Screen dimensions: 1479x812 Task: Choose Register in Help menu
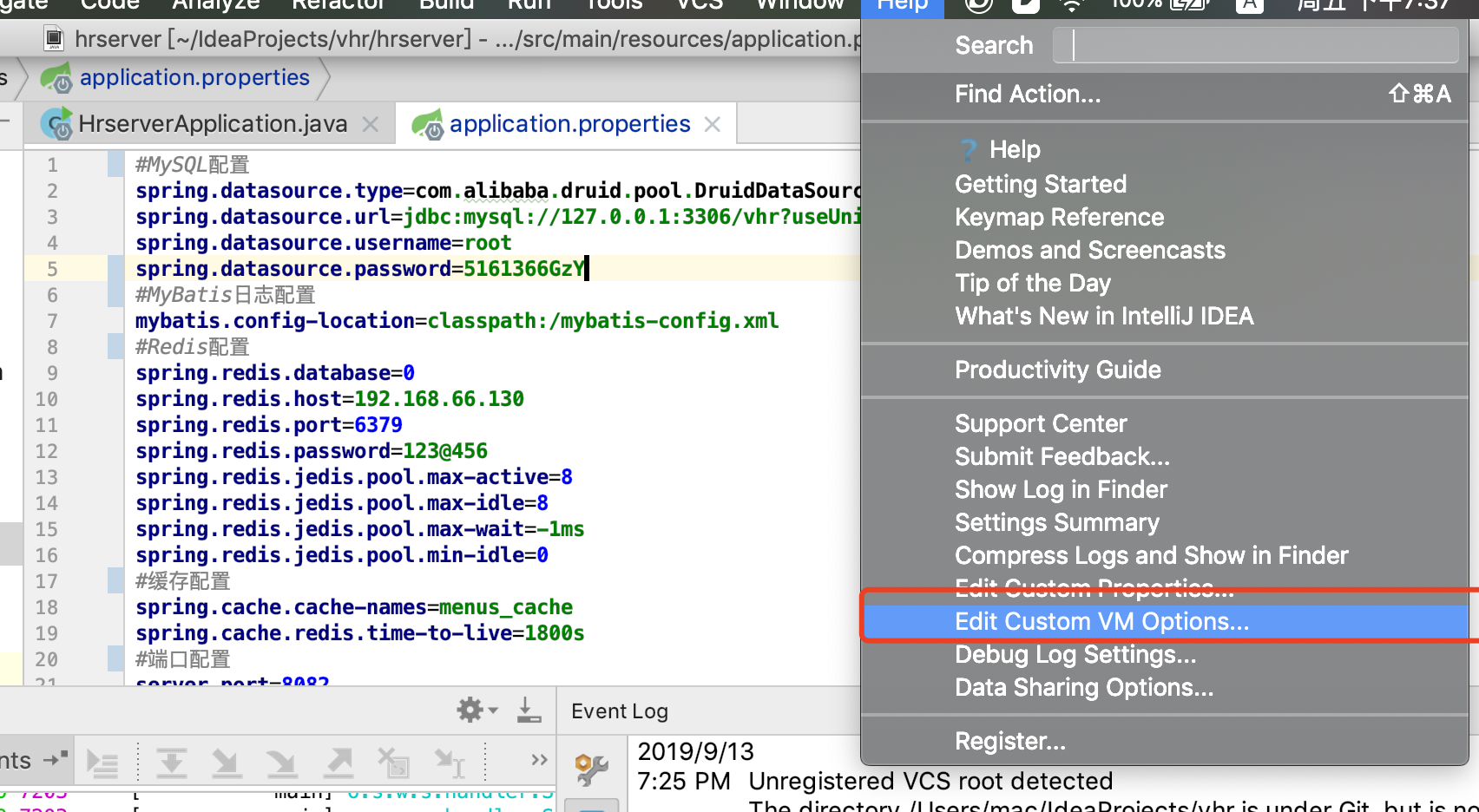click(x=1165, y=741)
